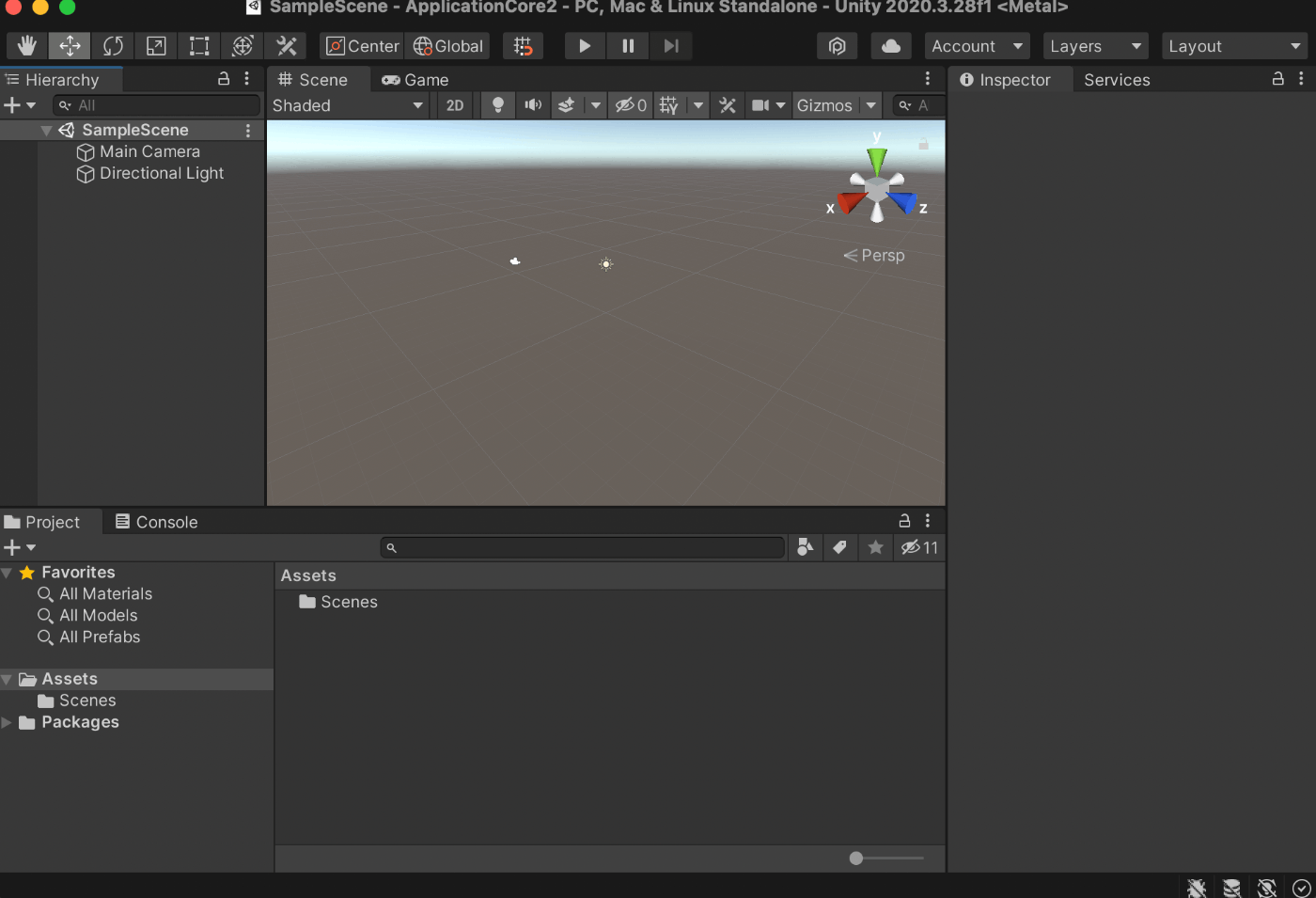Toggle hidden objects visibility in Scene
The image size is (1316, 898).
click(x=631, y=105)
